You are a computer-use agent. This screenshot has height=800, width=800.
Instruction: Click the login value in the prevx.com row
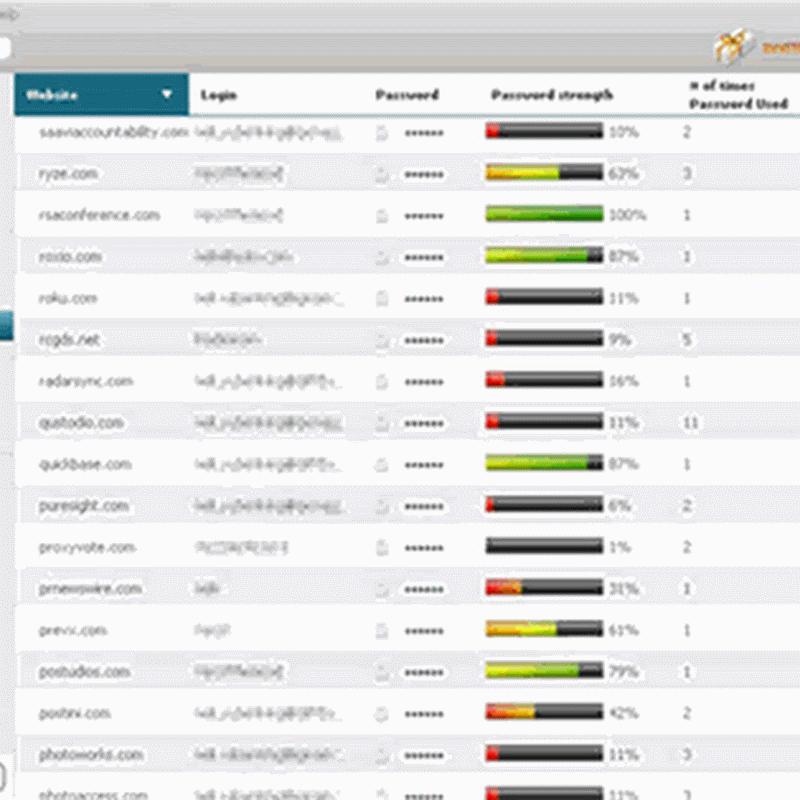pos(212,631)
